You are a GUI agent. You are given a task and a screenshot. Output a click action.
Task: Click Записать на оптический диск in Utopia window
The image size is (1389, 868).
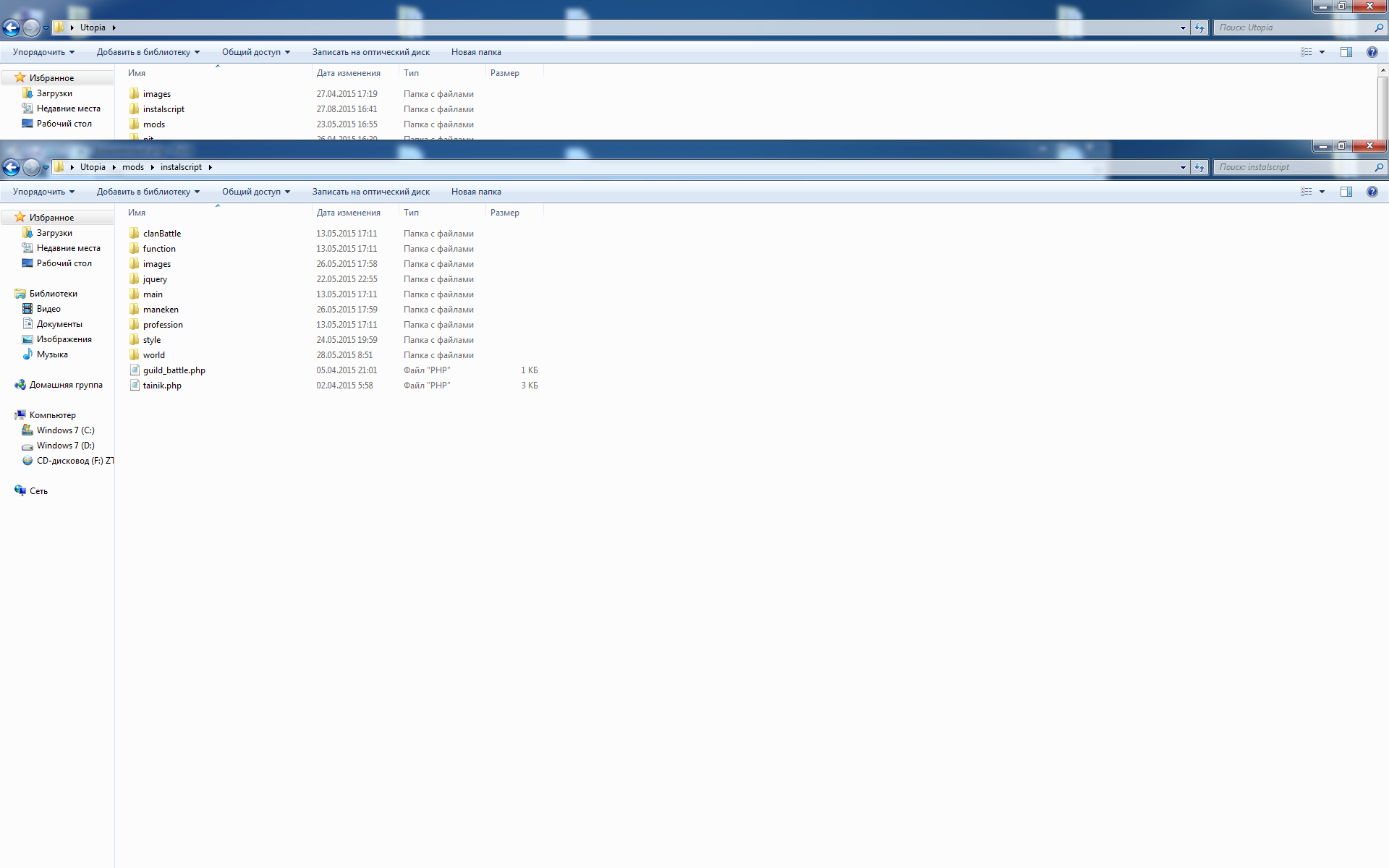[x=371, y=52]
